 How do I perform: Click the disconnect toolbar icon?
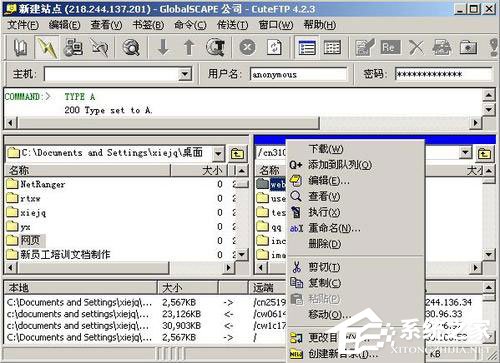[100, 47]
